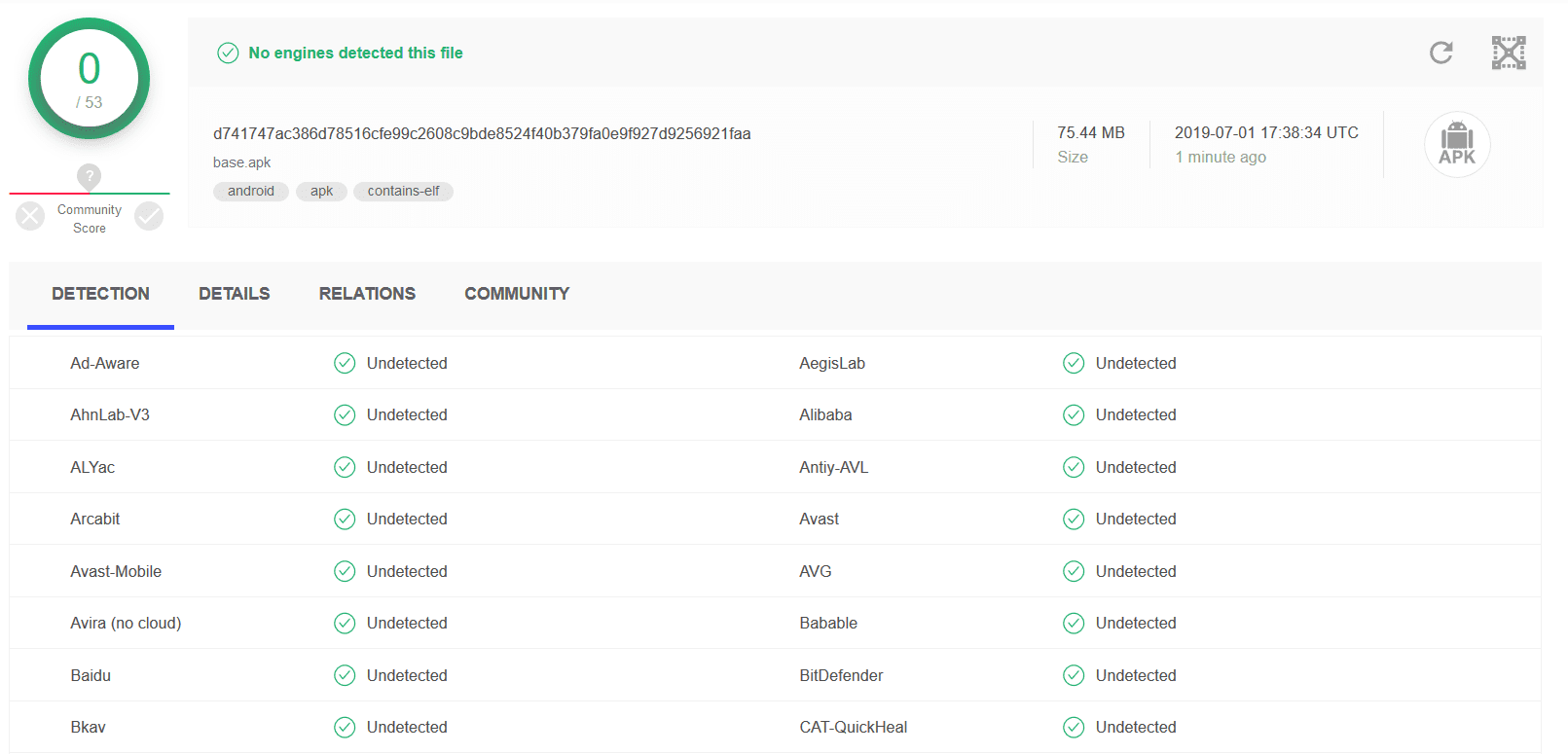Open the Relations tab
This screenshot has width=1568, height=754.
(367, 294)
